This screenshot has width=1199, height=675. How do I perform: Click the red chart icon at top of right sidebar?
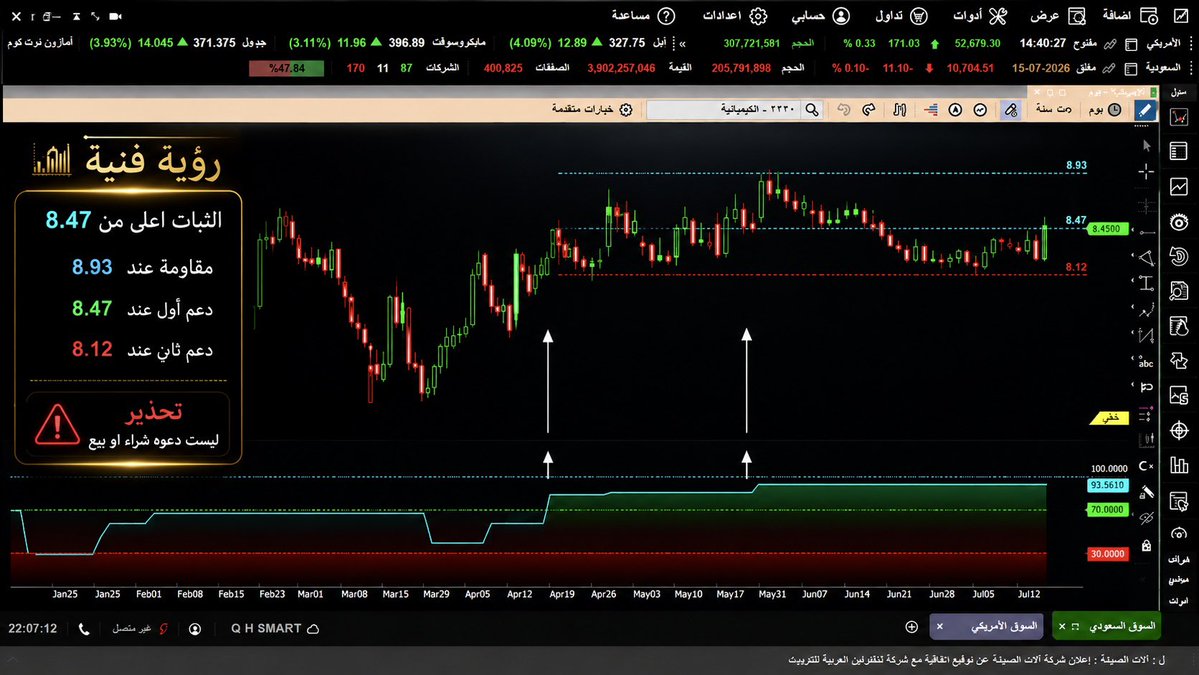[x=1179, y=117]
